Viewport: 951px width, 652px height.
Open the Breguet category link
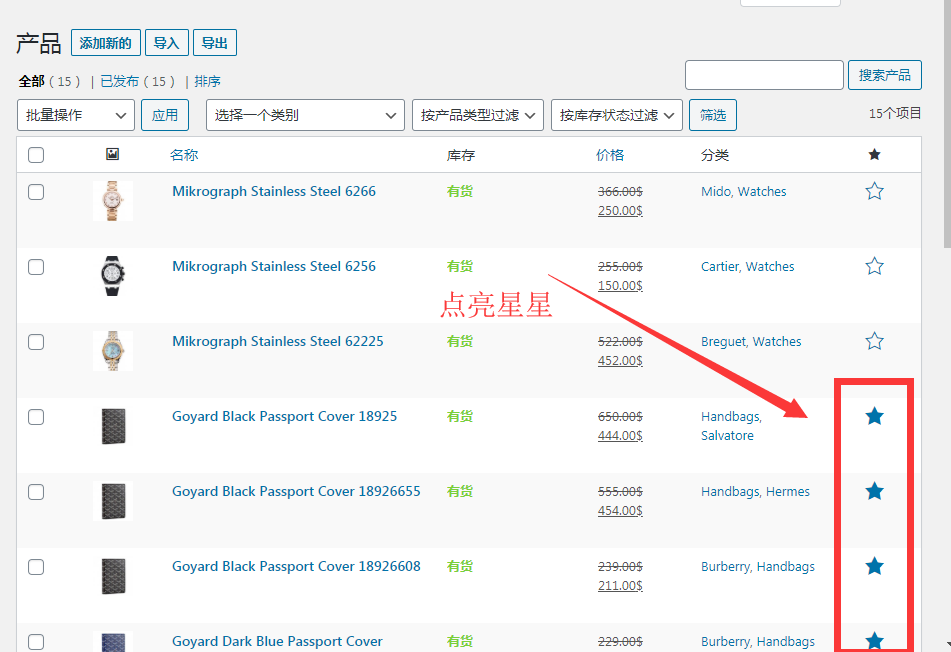coord(723,341)
